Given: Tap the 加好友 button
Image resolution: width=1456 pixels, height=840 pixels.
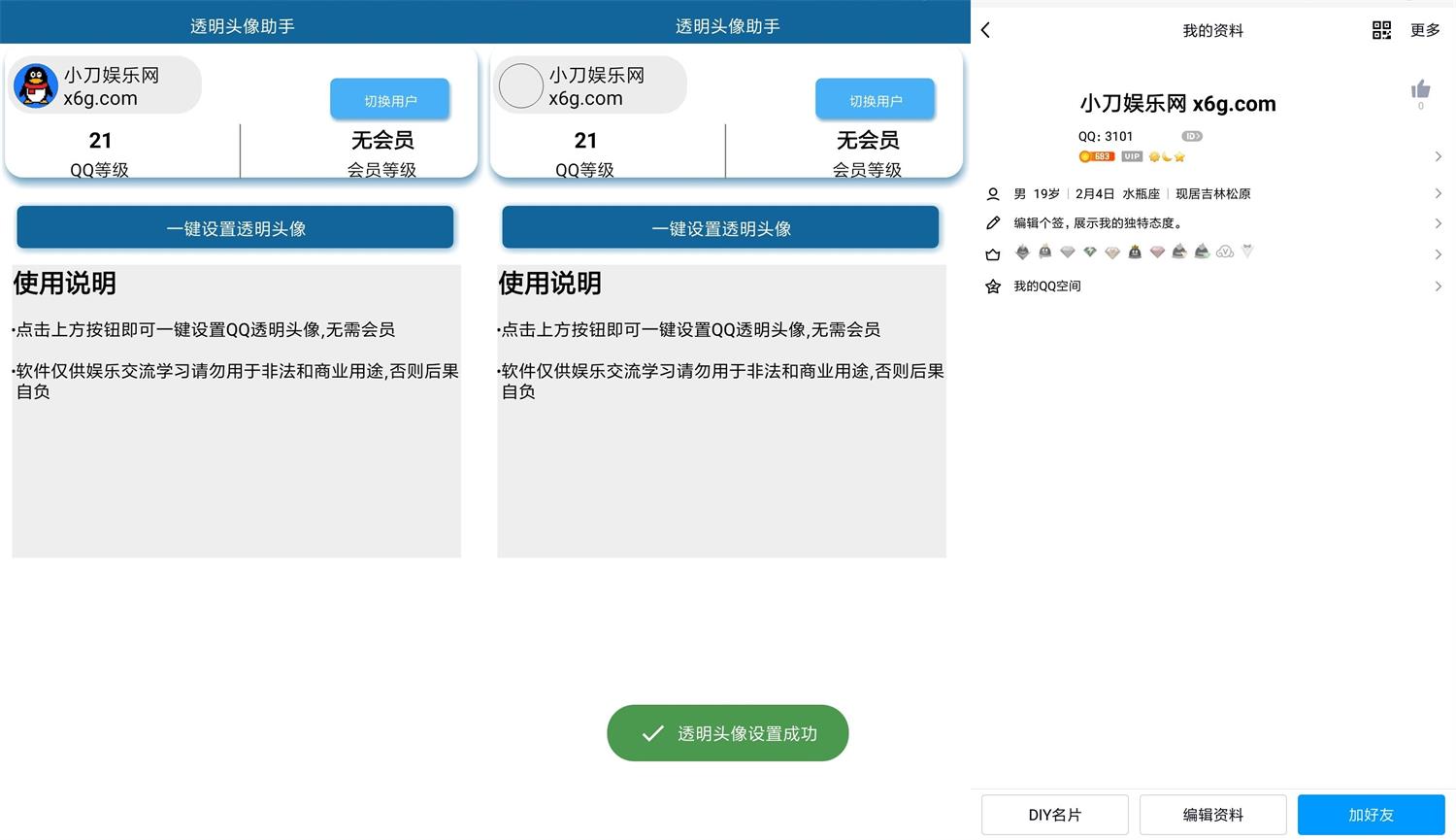Looking at the screenshot, I should pos(1371,815).
